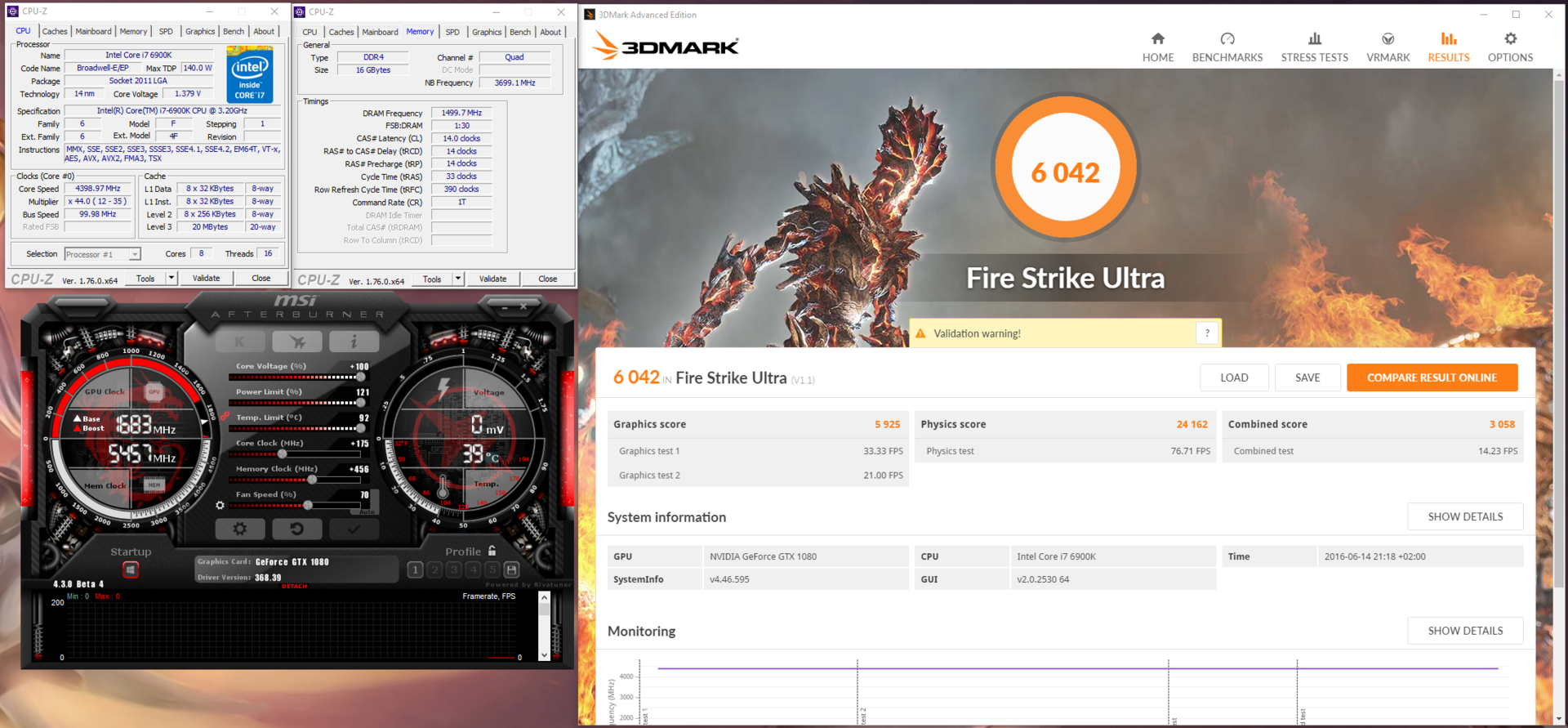Viewport: 1568px width, 728px height.
Task: Select profile slot 4 in Afterburner
Action: pyautogui.click(x=473, y=569)
